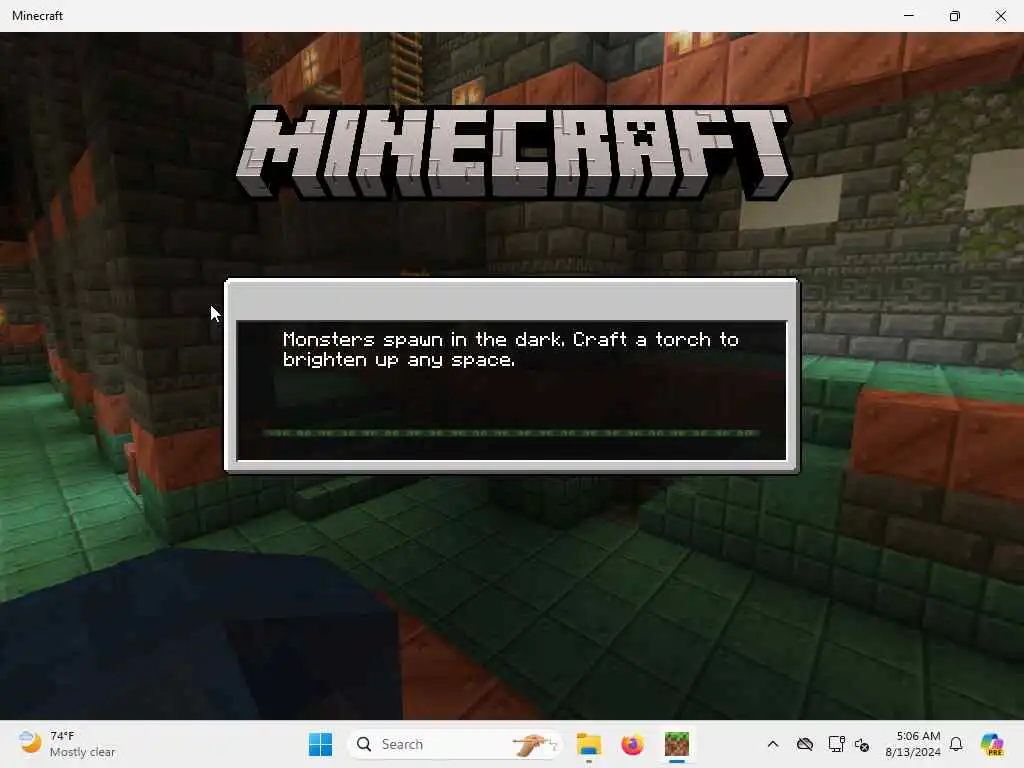Open the Windows Start menu
This screenshot has width=1024, height=768.
320,744
